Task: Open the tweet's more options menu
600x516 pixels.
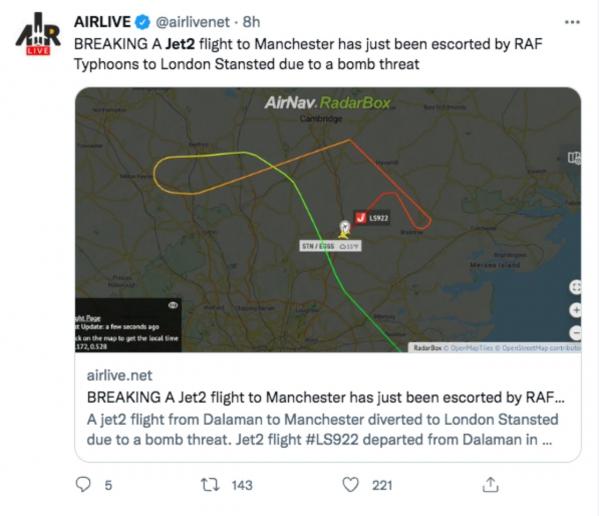Action: click(571, 19)
